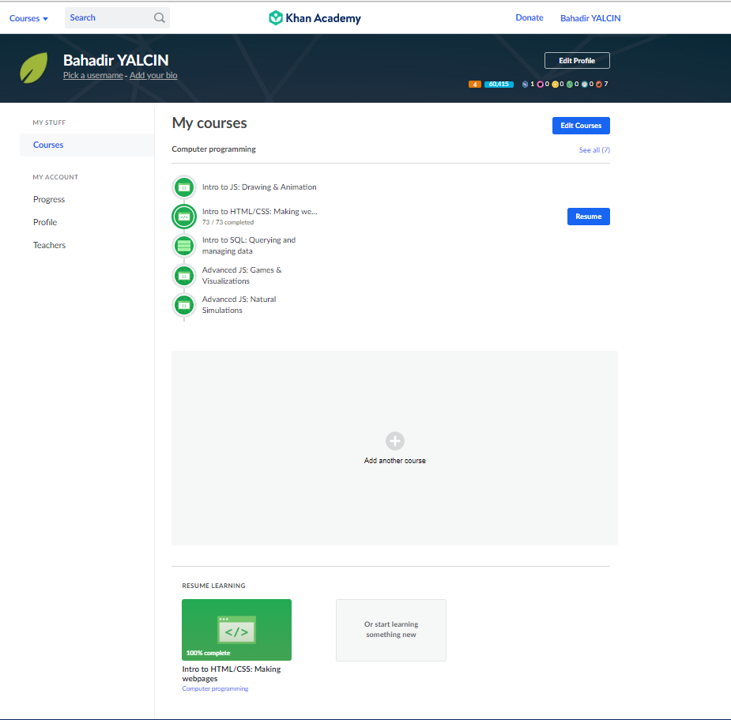
Task: Open Profile in the sidebar
Action: pos(45,222)
